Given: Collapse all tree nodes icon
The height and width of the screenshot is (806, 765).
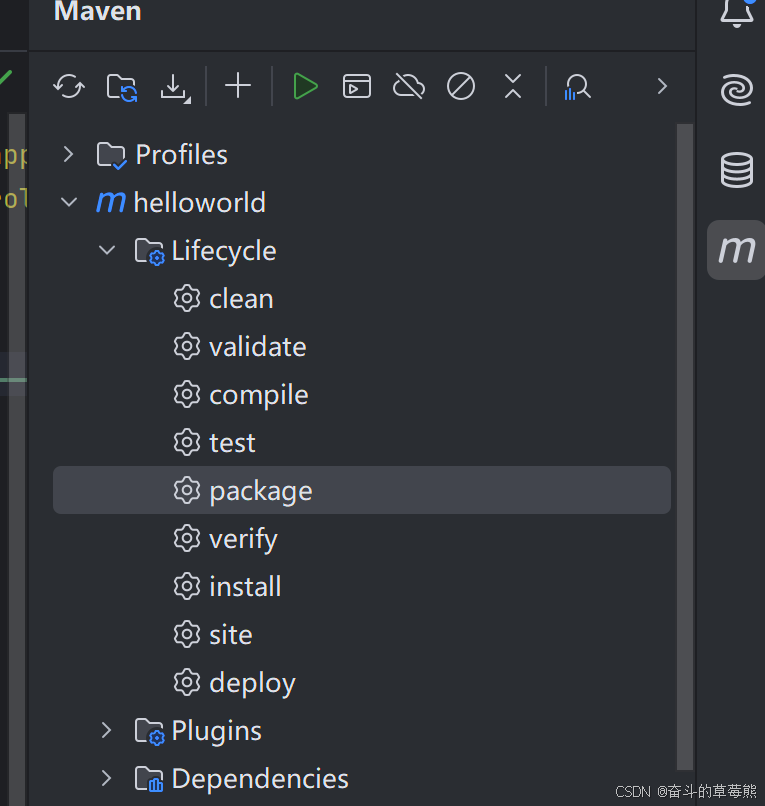Looking at the screenshot, I should click(x=513, y=86).
